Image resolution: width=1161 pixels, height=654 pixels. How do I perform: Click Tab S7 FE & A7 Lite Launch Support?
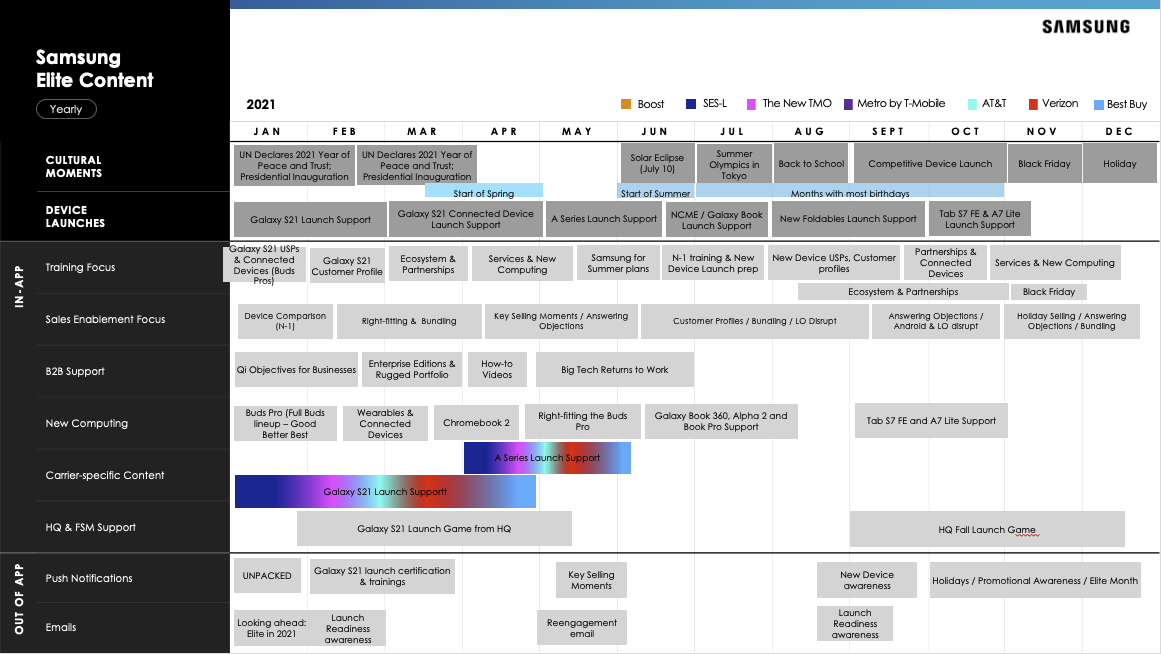[980, 219]
